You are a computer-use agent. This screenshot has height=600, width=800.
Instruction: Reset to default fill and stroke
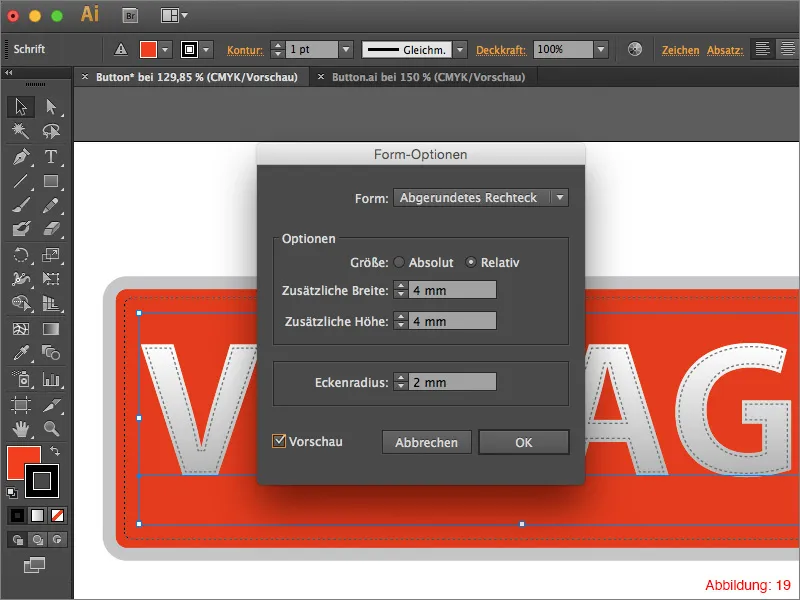coord(12,492)
